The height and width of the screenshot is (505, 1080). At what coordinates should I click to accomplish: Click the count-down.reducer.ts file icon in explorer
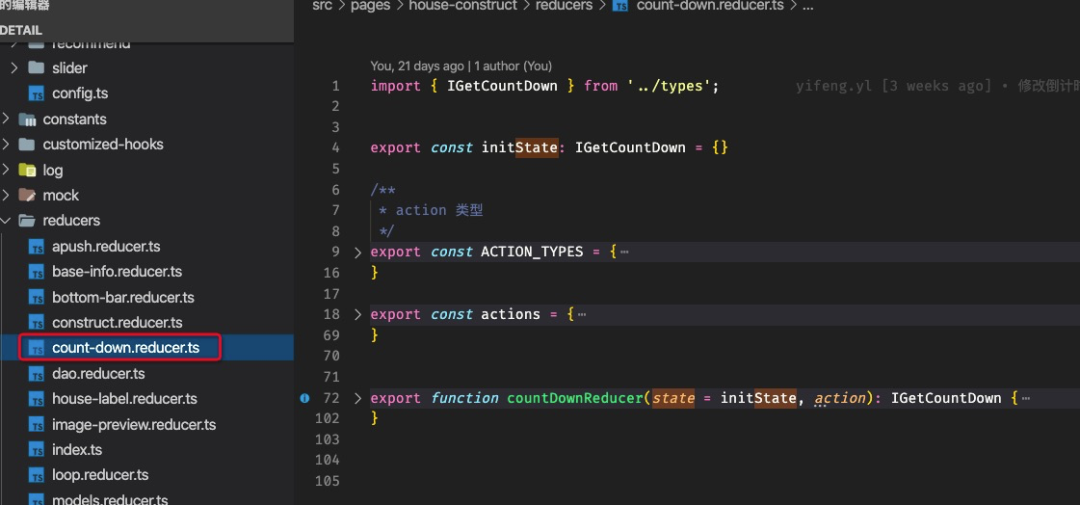[37, 348]
